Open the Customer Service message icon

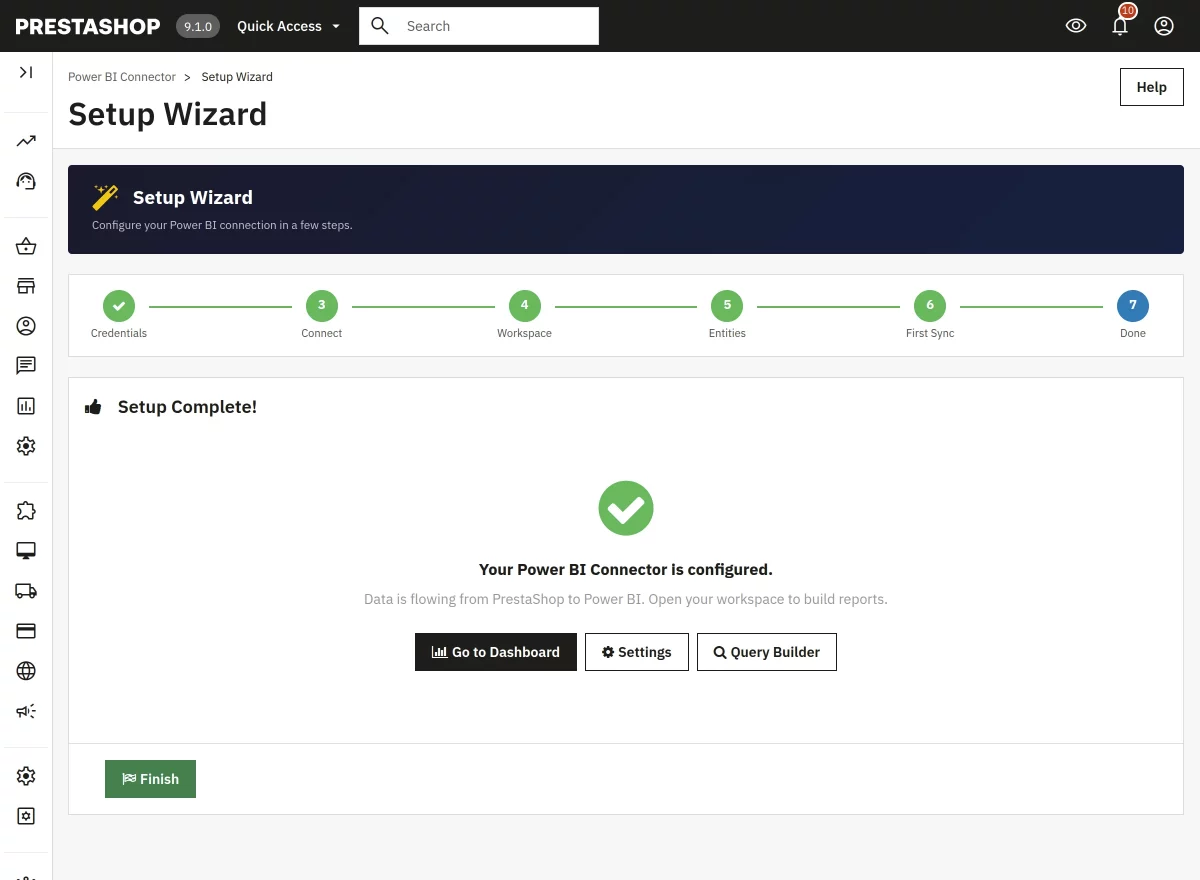[26, 366]
